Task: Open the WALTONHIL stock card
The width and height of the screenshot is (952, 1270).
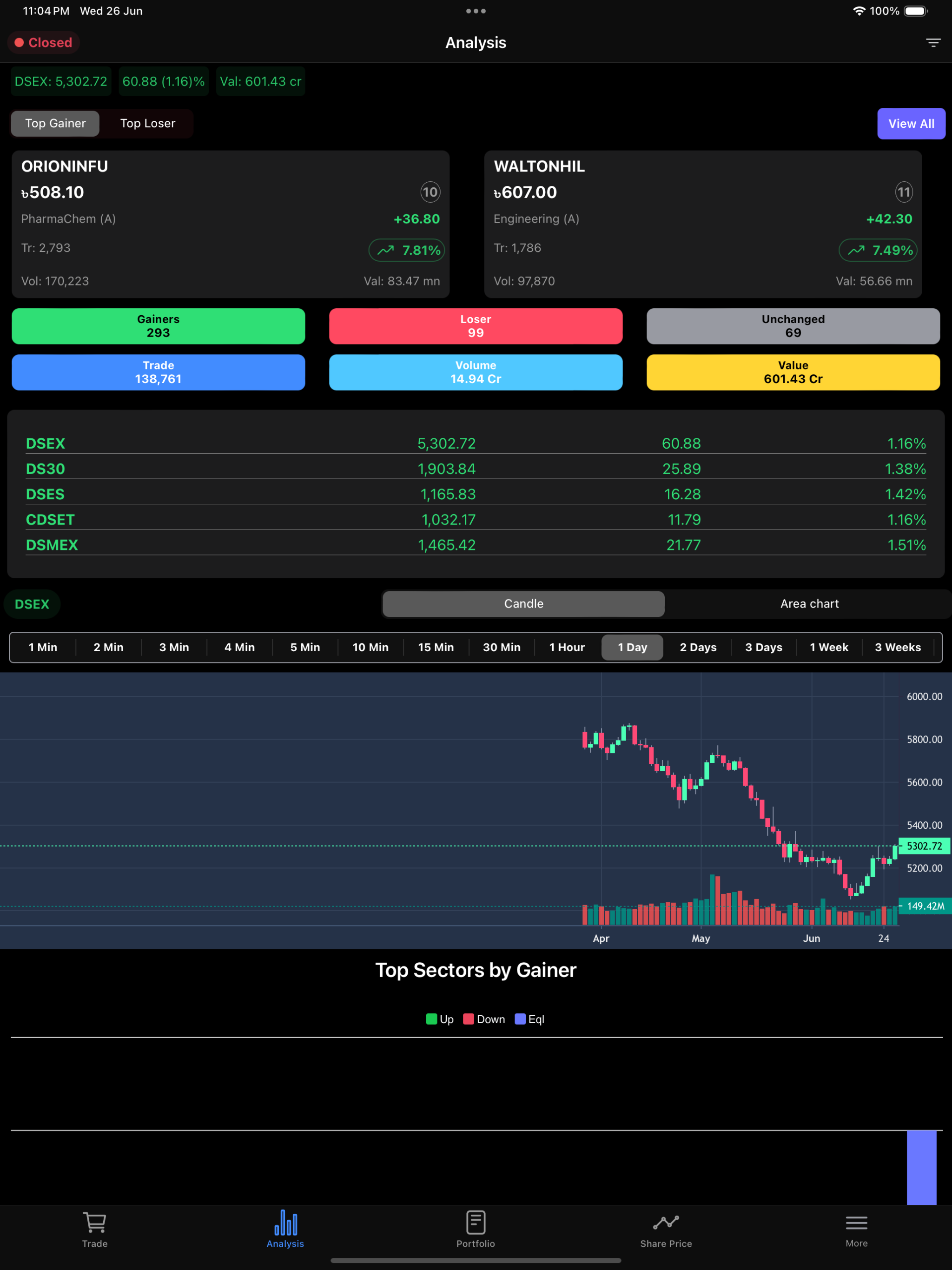Action: (x=703, y=224)
